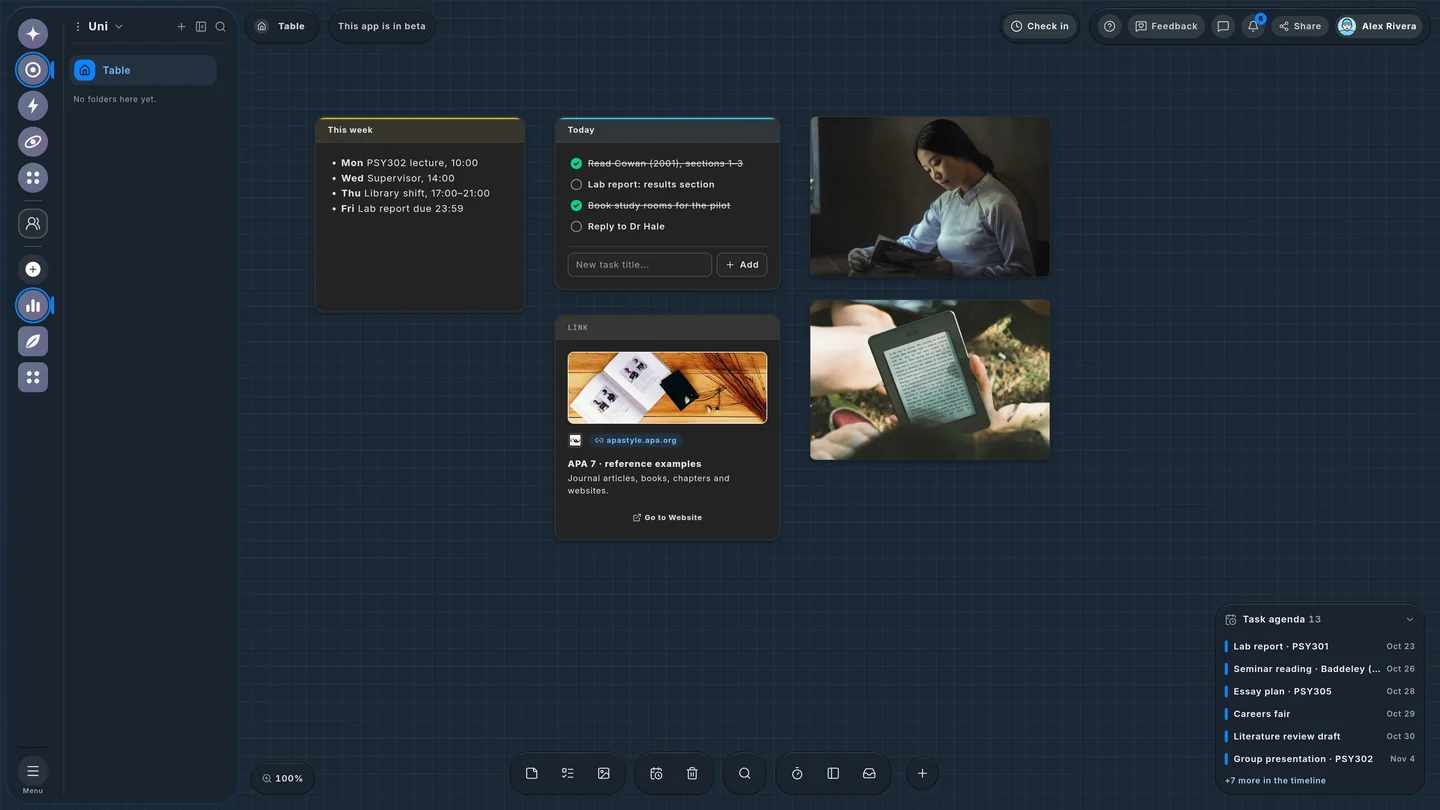Open the planet orbit icon in the rail
This screenshot has width=1440, height=810.
coord(33,142)
